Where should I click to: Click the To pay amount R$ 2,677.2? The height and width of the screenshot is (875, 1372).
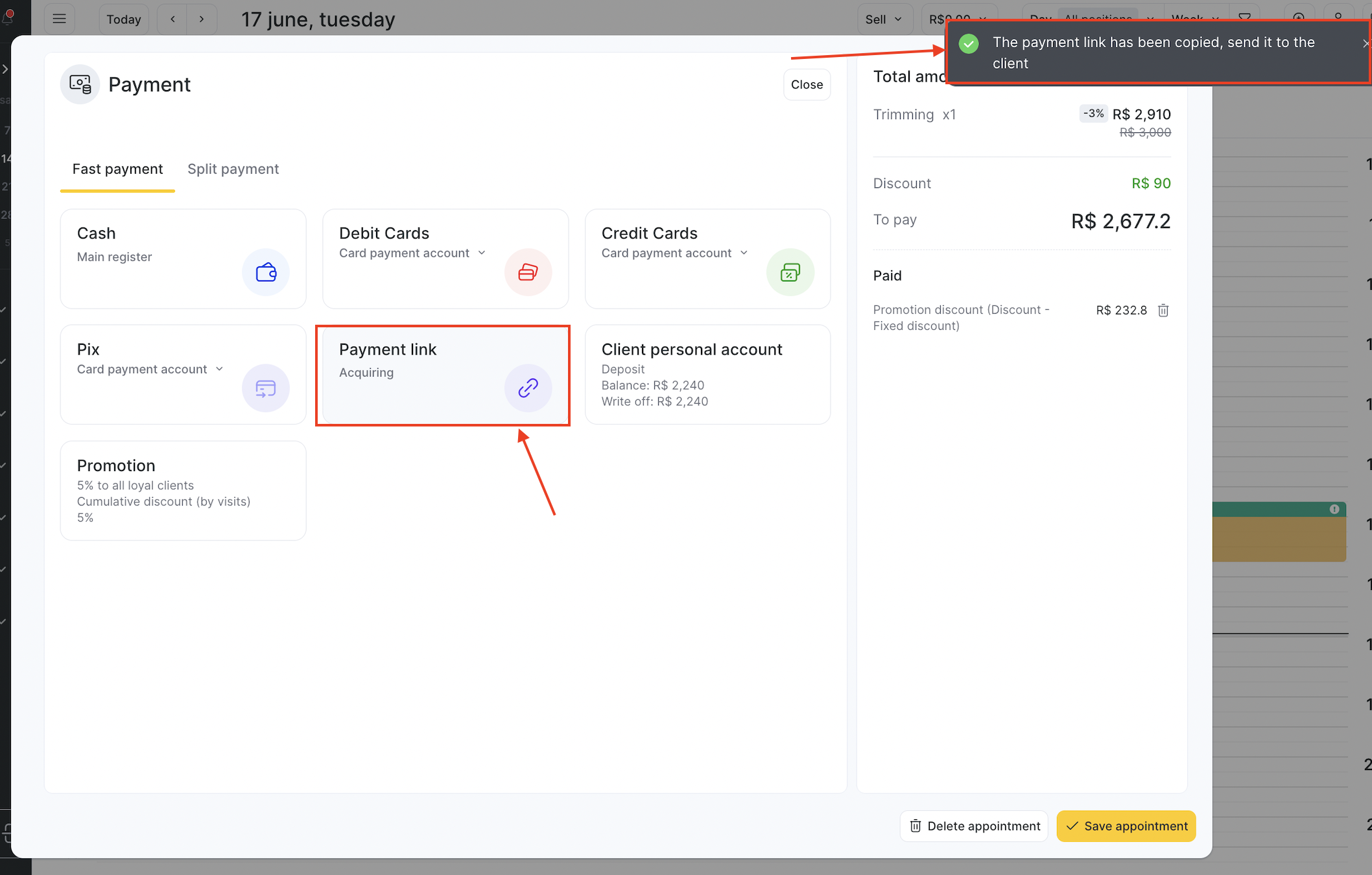click(x=1120, y=222)
